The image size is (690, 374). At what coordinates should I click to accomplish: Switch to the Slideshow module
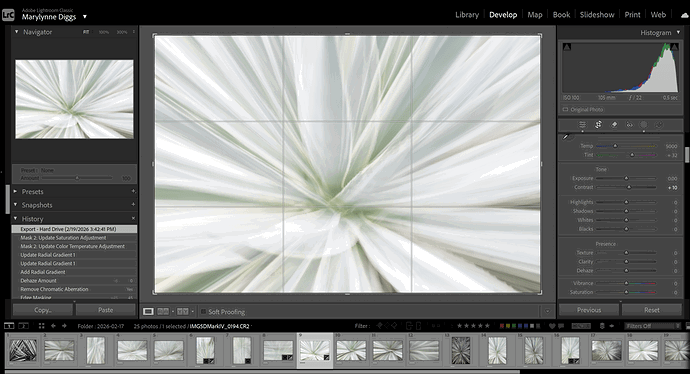[x=597, y=15]
